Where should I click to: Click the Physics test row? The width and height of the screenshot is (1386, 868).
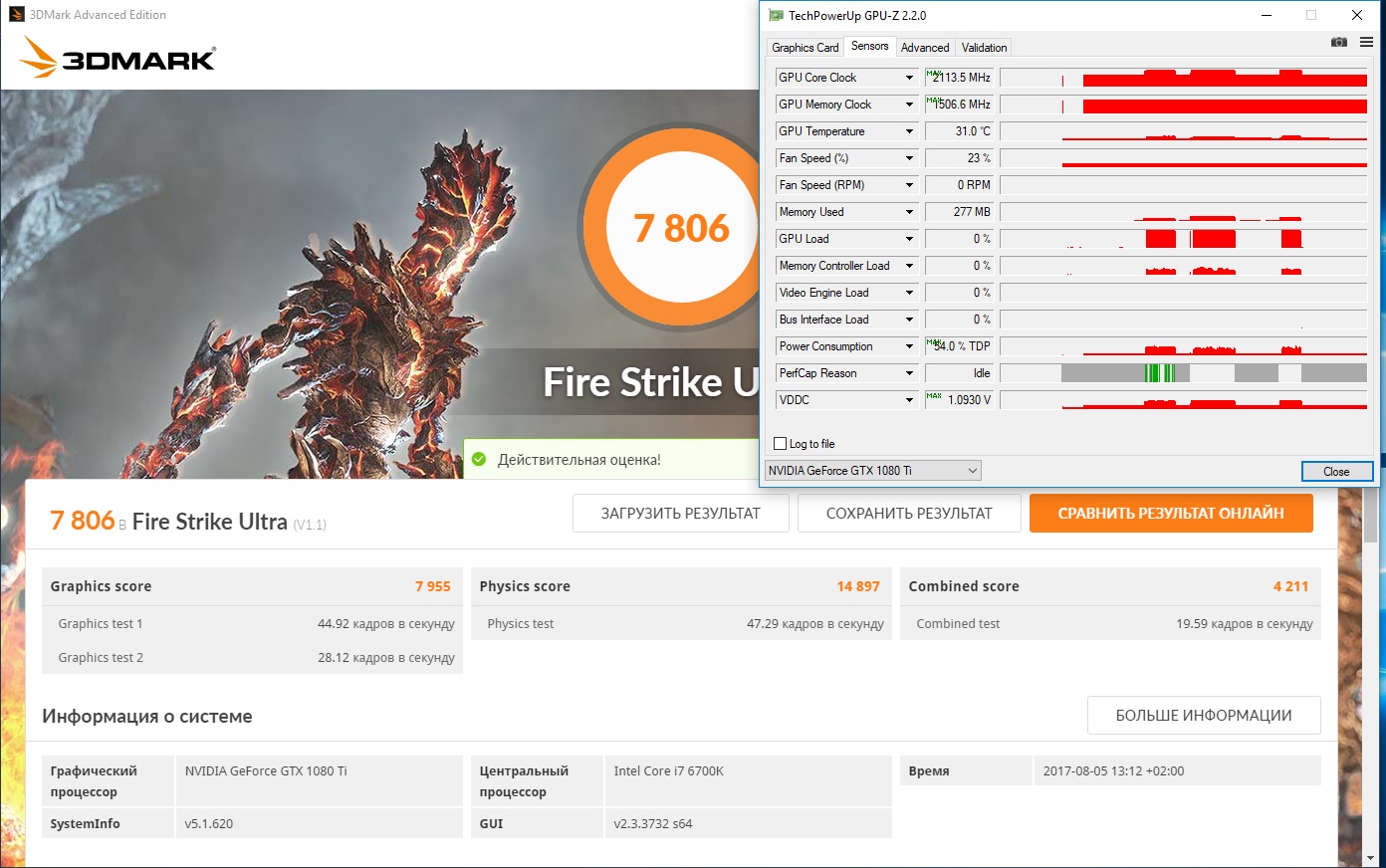tap(682, 624)
